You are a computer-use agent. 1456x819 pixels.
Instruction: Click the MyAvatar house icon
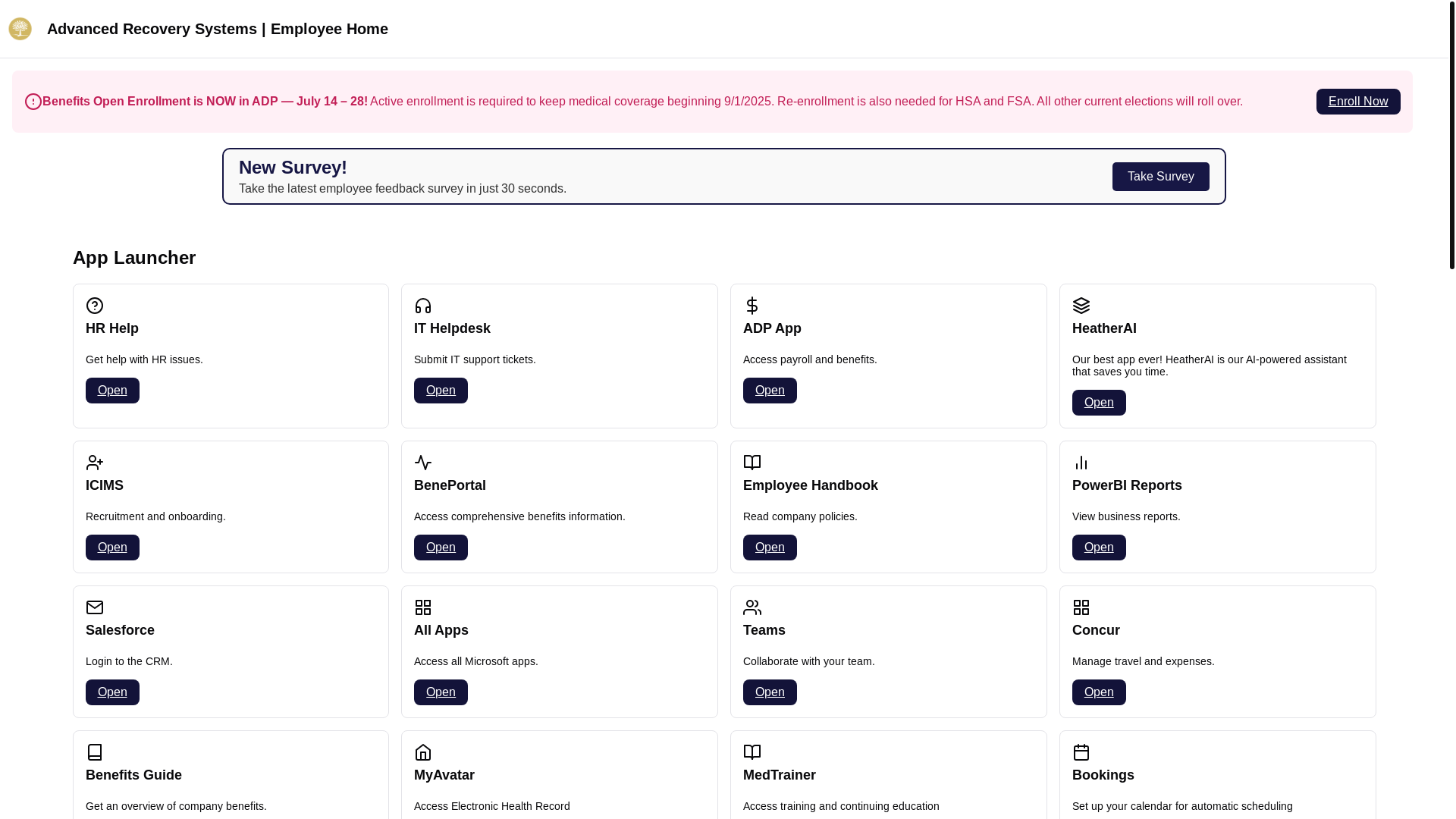pyautogui.click(x=423, y=752)
